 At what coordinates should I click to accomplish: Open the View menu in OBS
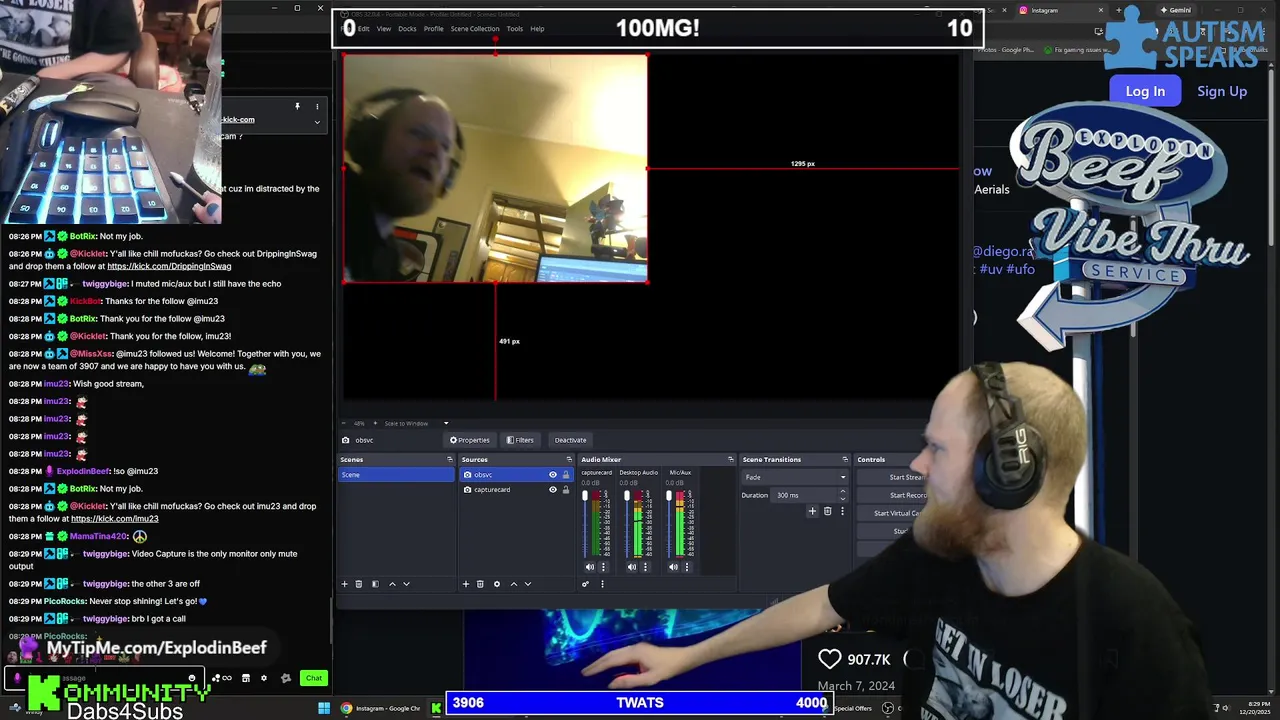(384, 29)
